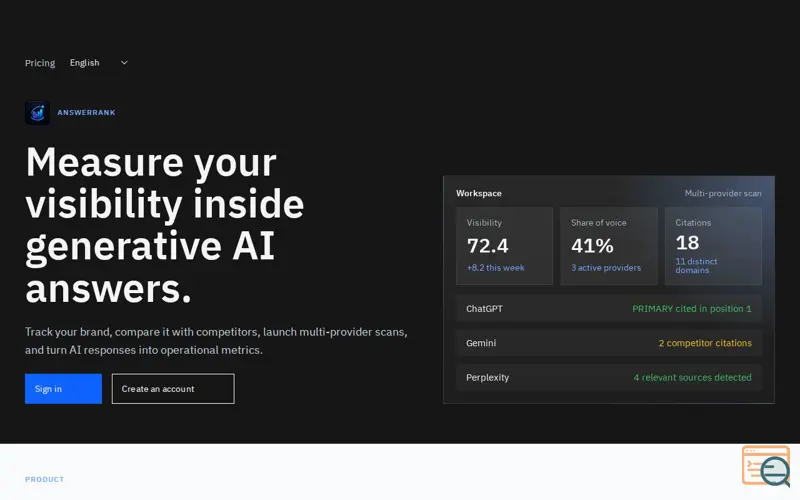This screenshot has width=800, height=500.
Task: Click the Multi-provider scan label
Action: (x=723, y=193)
